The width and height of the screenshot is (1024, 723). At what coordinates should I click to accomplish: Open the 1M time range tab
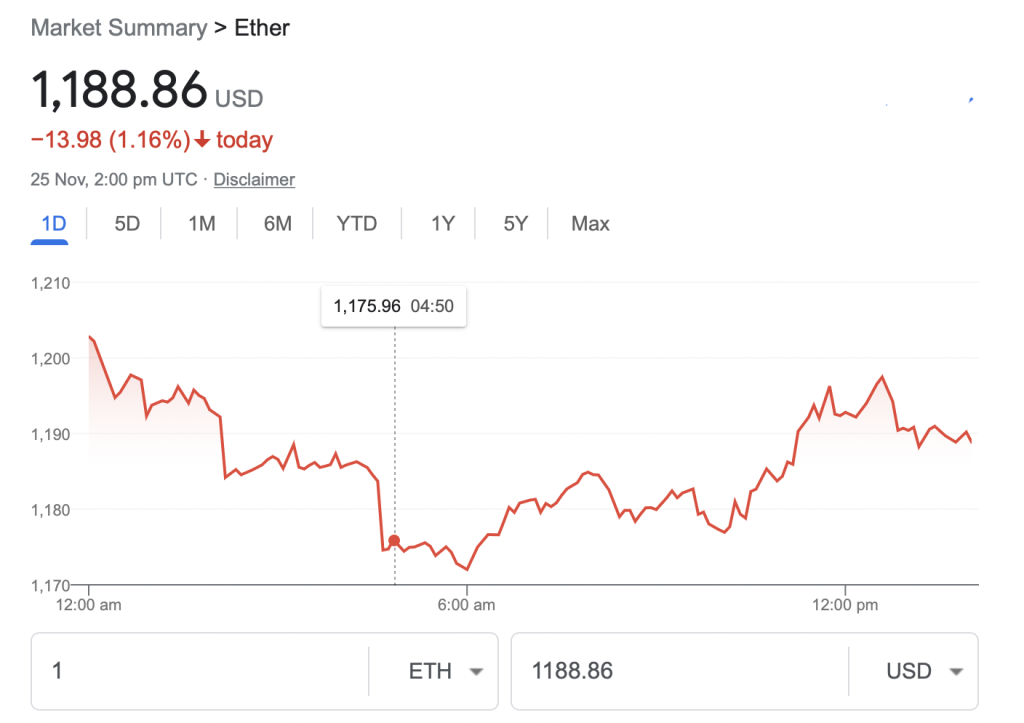point(202,224)
